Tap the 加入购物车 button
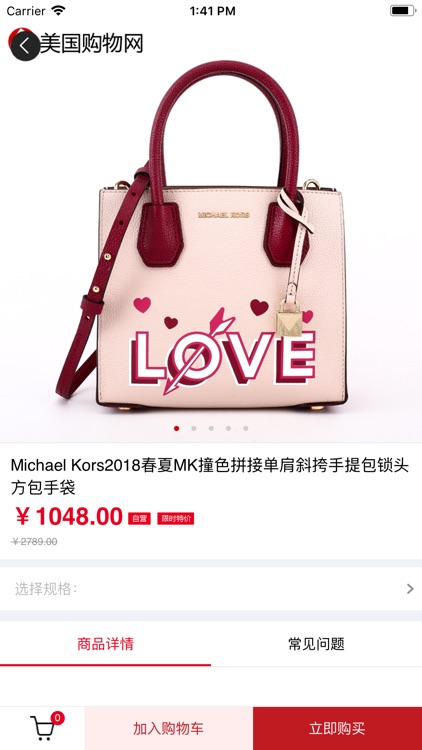 click(x=169, y=728)
